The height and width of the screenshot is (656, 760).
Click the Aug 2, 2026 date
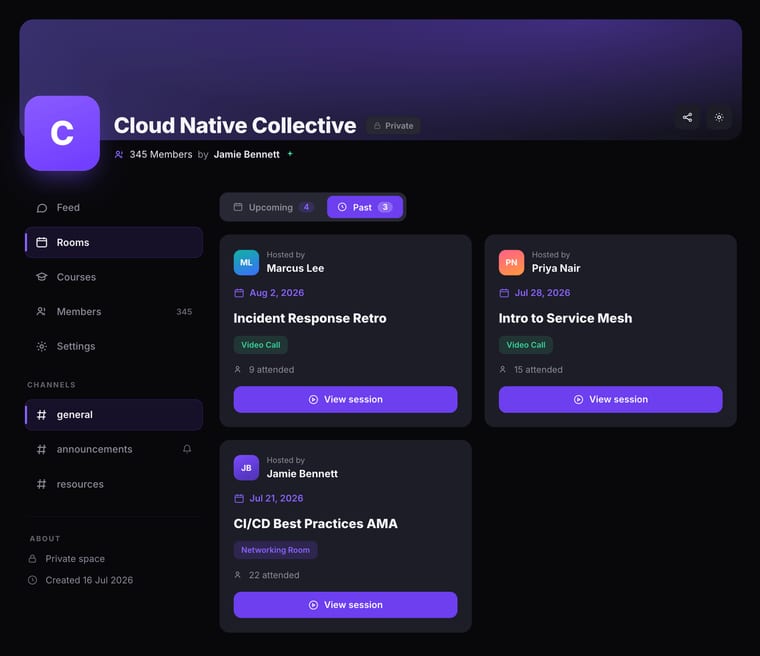coord(277,293)
